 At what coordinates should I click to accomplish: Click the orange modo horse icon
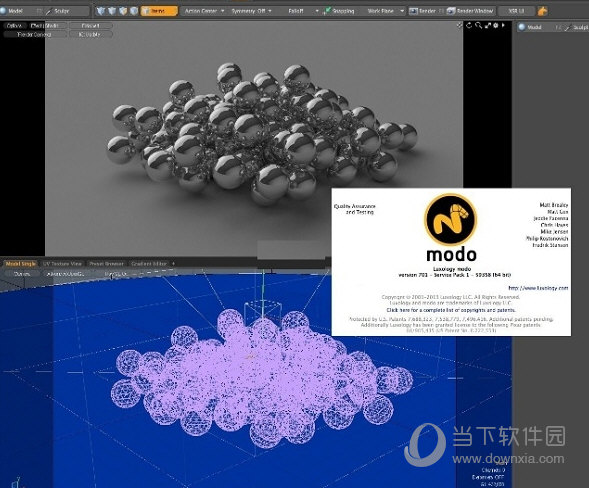(x=542, y=11)
